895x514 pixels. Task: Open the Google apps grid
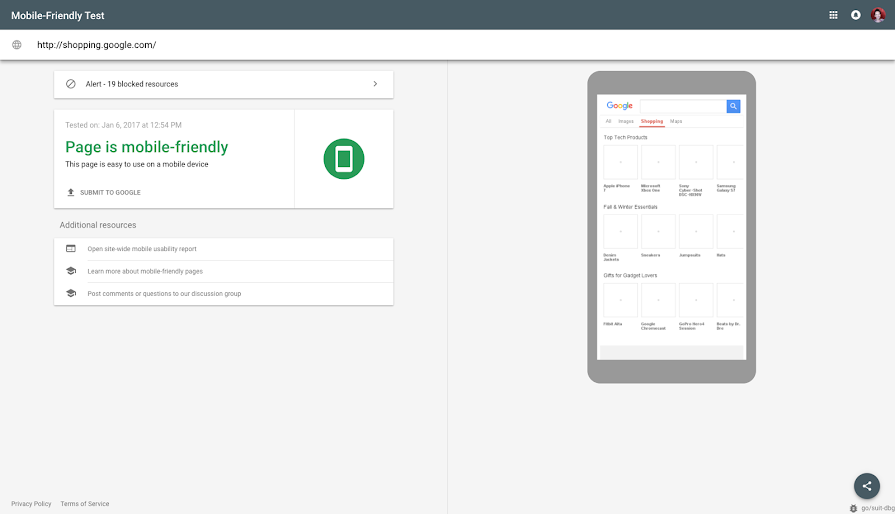834,15
